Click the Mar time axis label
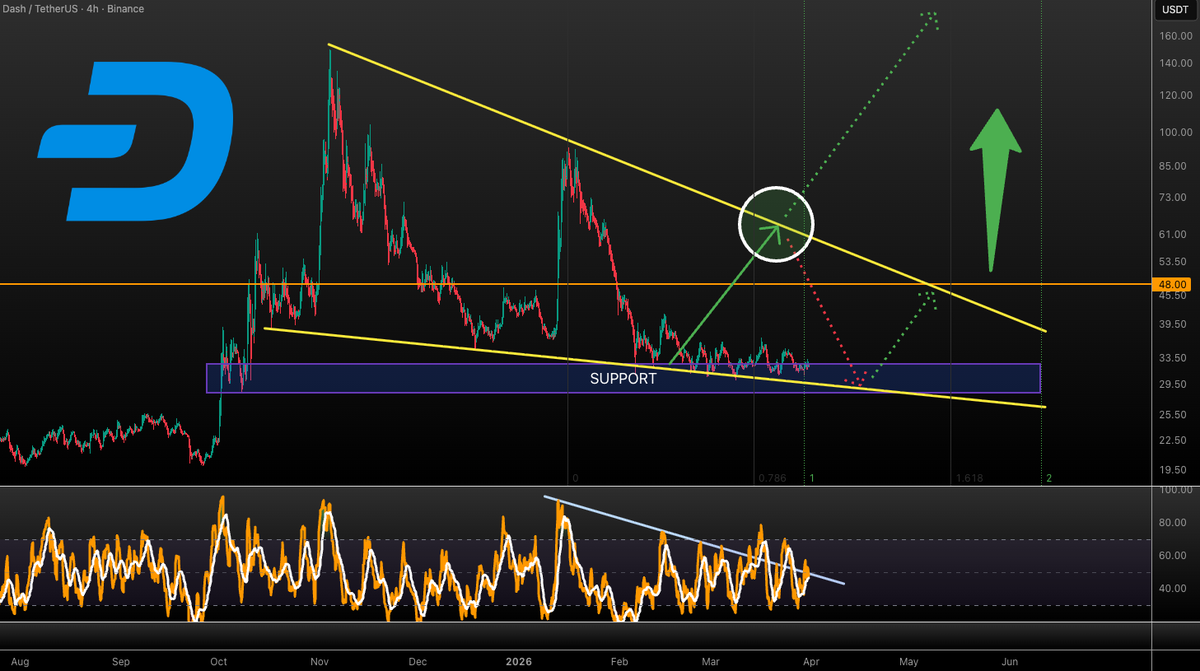This screenshot has height=671, width=1200. pyautogui.click(x=710, y=662)
